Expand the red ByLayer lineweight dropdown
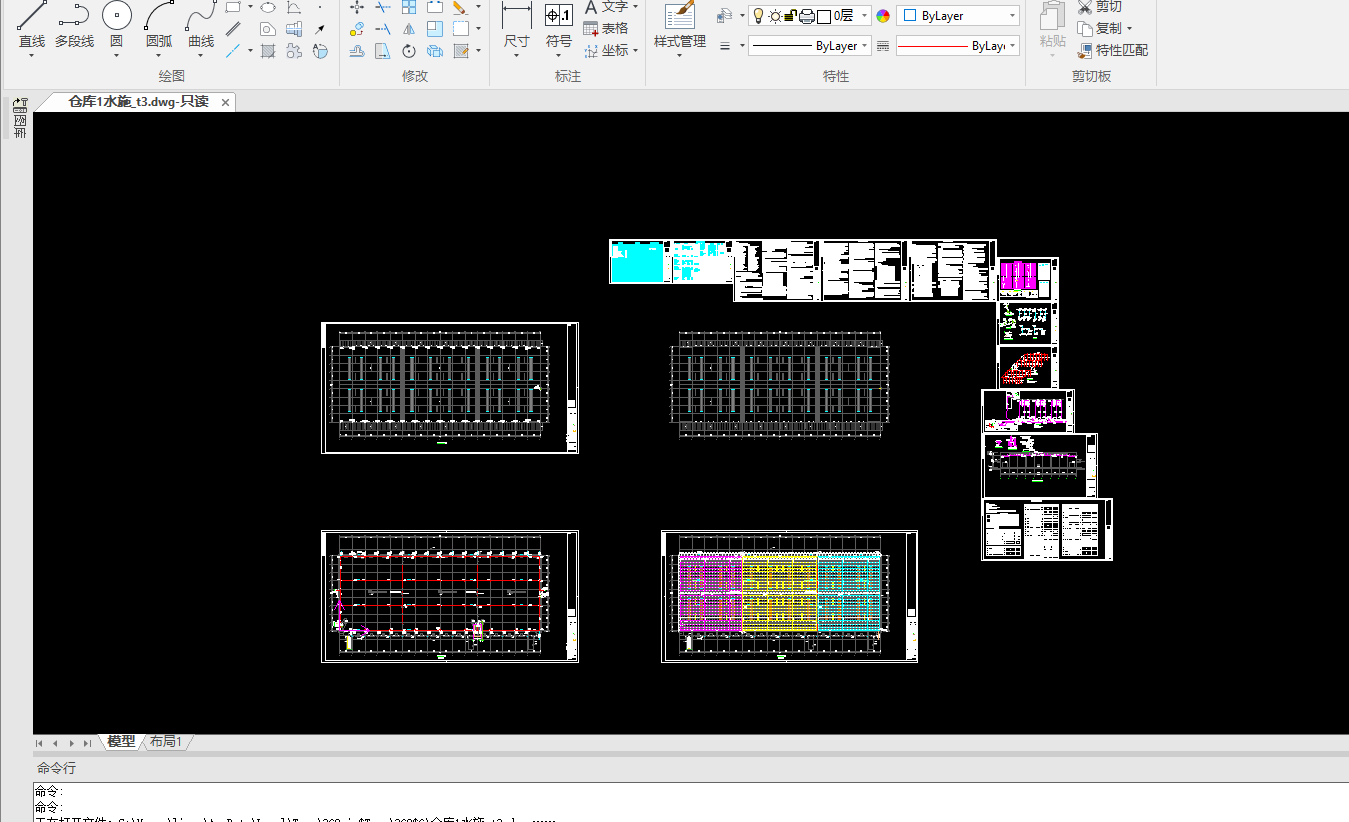Screen dimensions: 1349x822 (x=958, y=46)
